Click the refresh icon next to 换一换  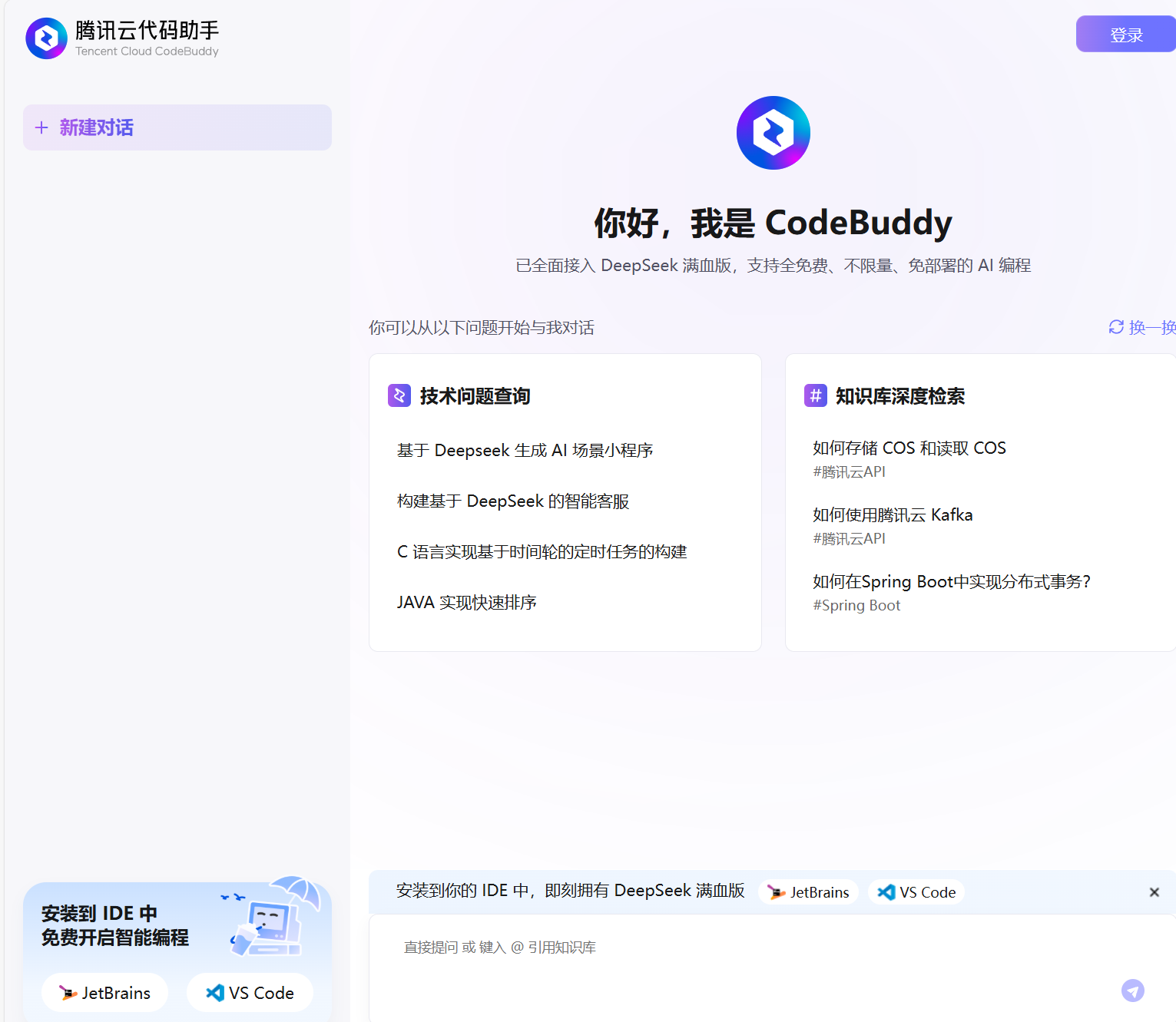pyautogui.click(x=1116, y=327)
